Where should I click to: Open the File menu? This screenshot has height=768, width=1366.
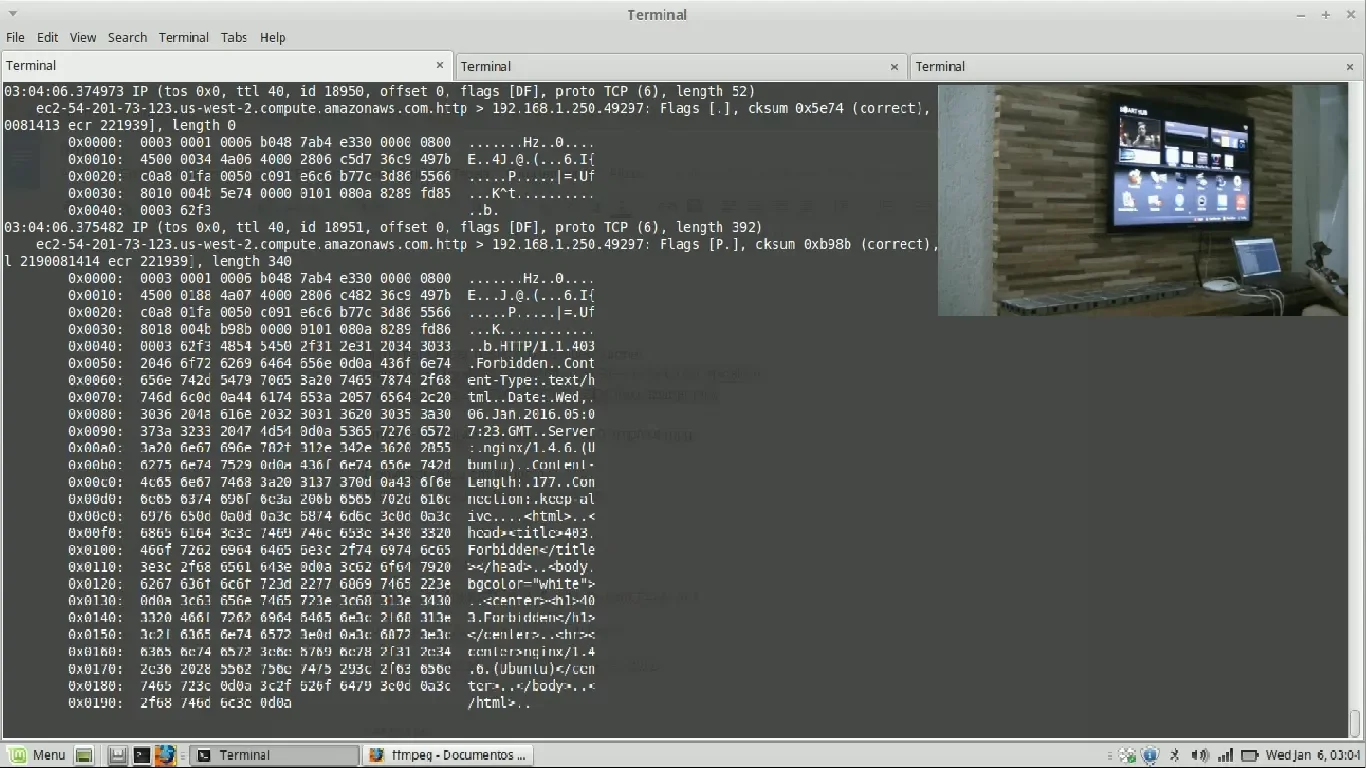(x=15, y=37)
